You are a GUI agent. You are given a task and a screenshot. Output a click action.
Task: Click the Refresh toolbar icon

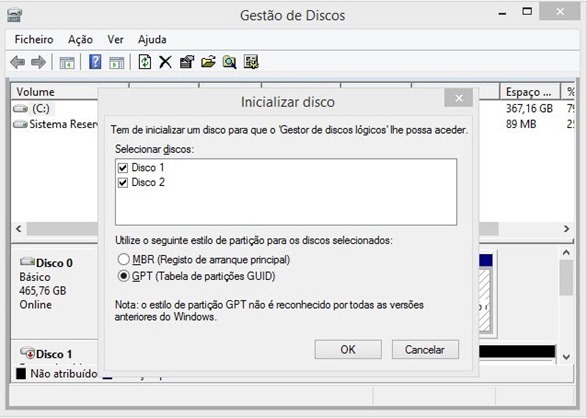pos(145,62)
